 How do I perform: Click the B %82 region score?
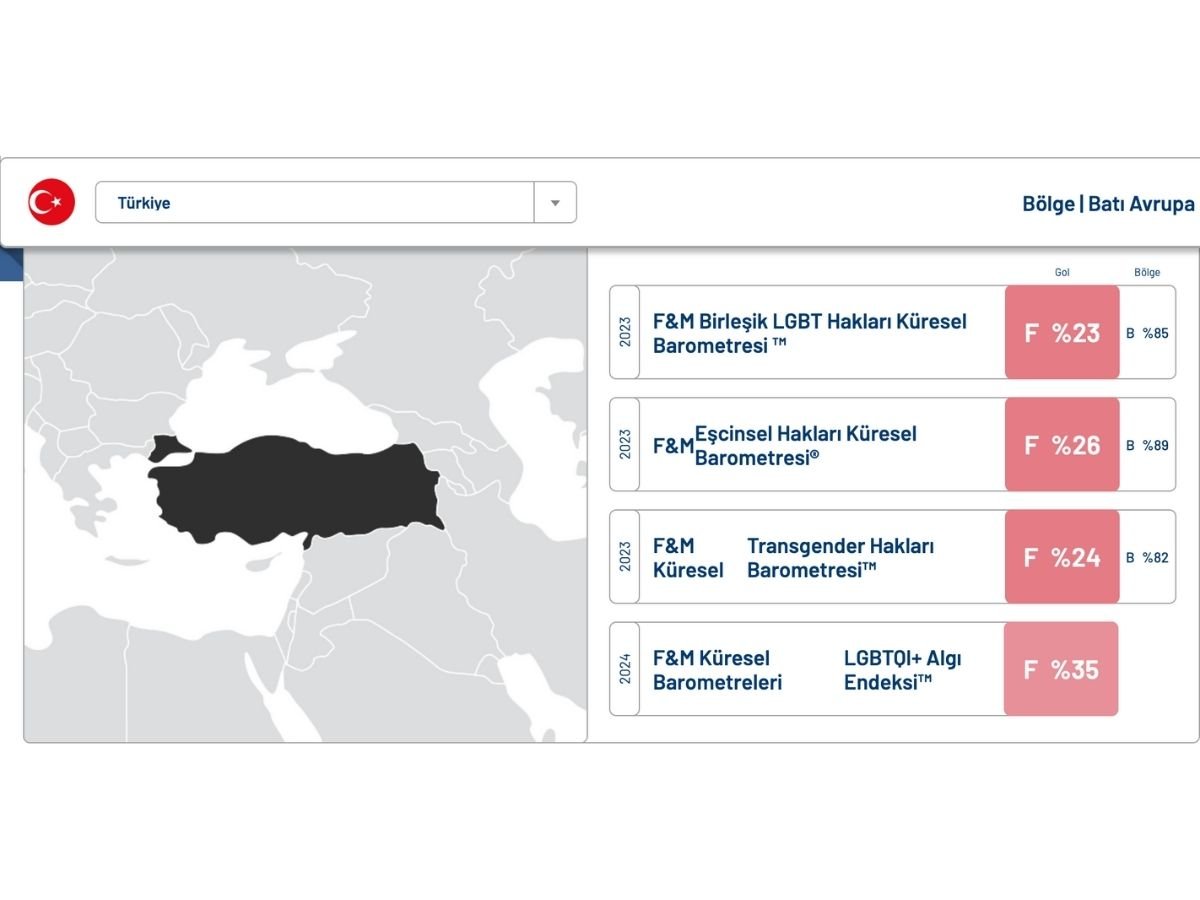[1147, 558]
